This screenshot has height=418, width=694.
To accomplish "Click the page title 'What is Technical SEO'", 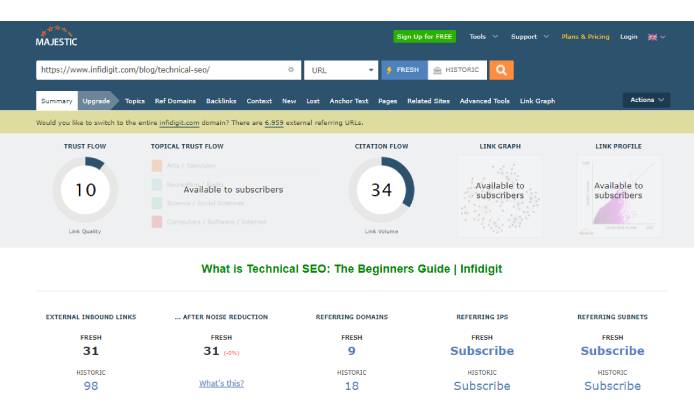I will [x=351, y=269].
